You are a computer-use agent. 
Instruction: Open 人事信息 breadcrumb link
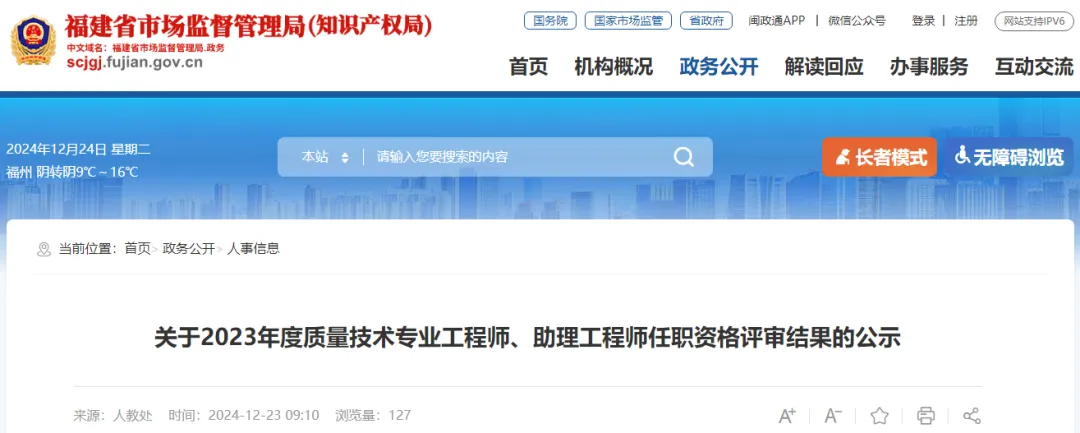click(x=253, y=249)
